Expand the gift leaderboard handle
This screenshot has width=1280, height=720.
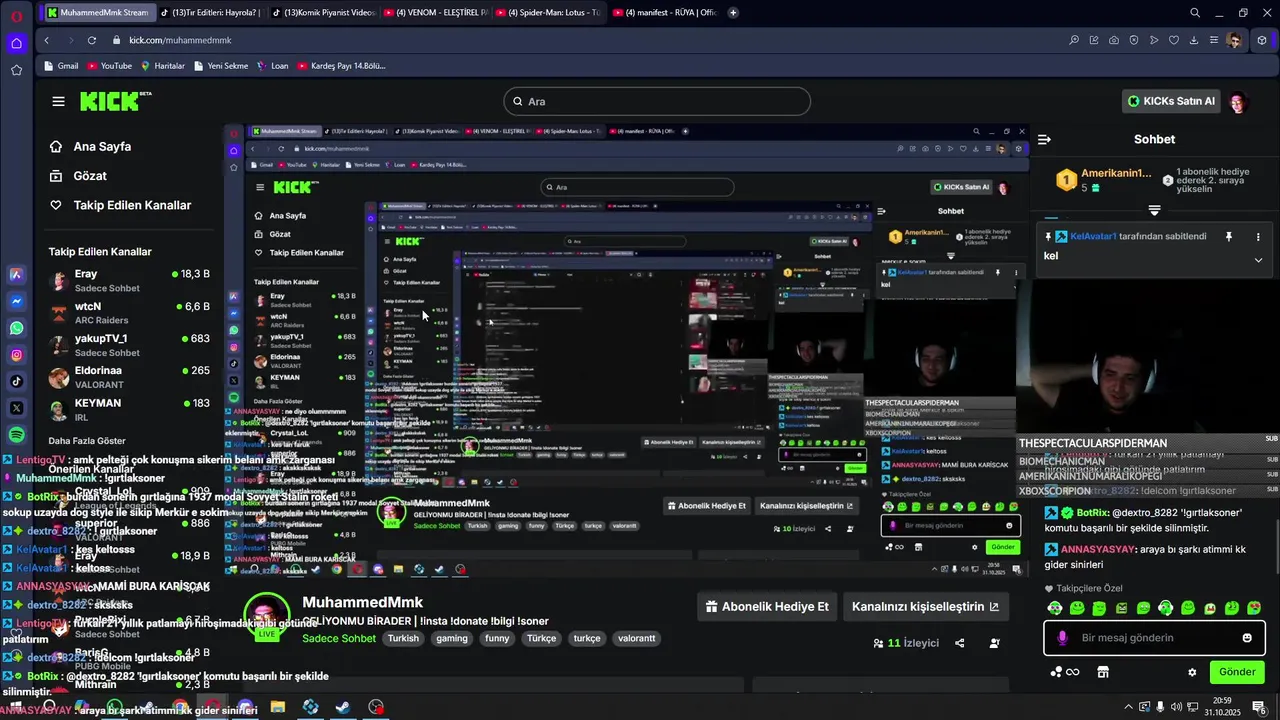pyautogui.click(x=1154, y=211)
